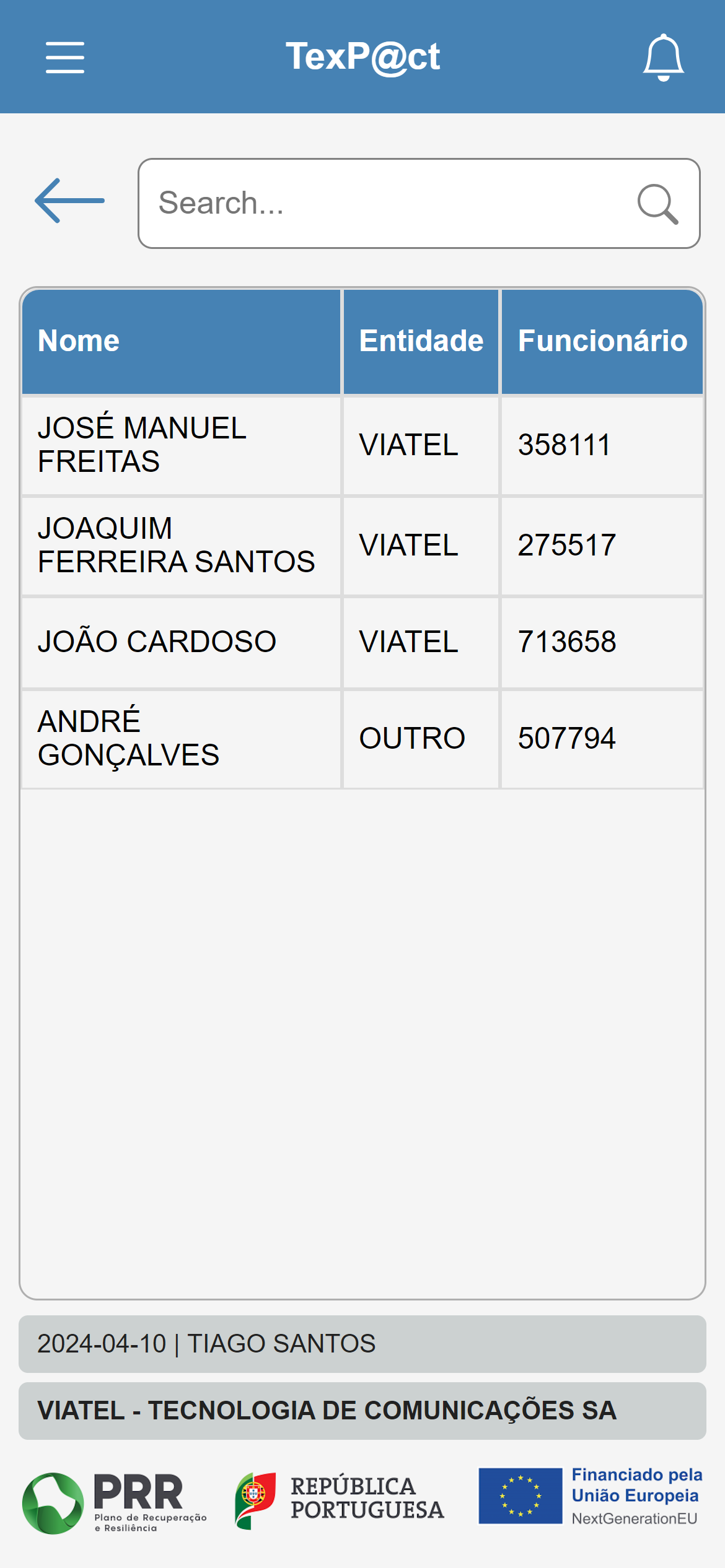Click the date and Tiago Santos bar

click(362, 1344)
